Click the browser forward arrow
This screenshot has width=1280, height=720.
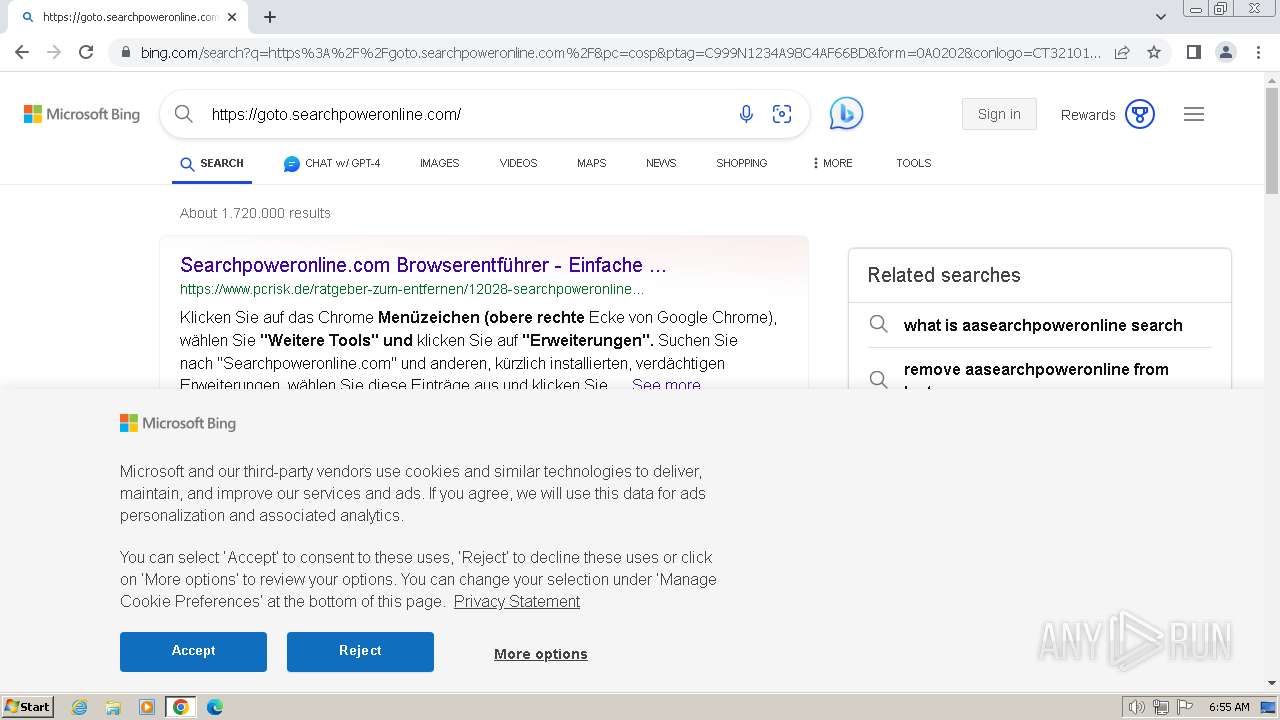click(54, 52)
